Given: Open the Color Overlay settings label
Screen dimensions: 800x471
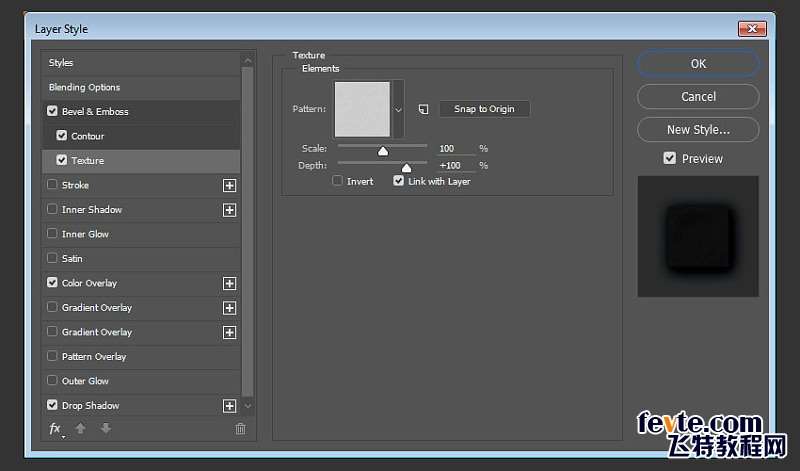Looking at the screenshot, I should (89, 283).
